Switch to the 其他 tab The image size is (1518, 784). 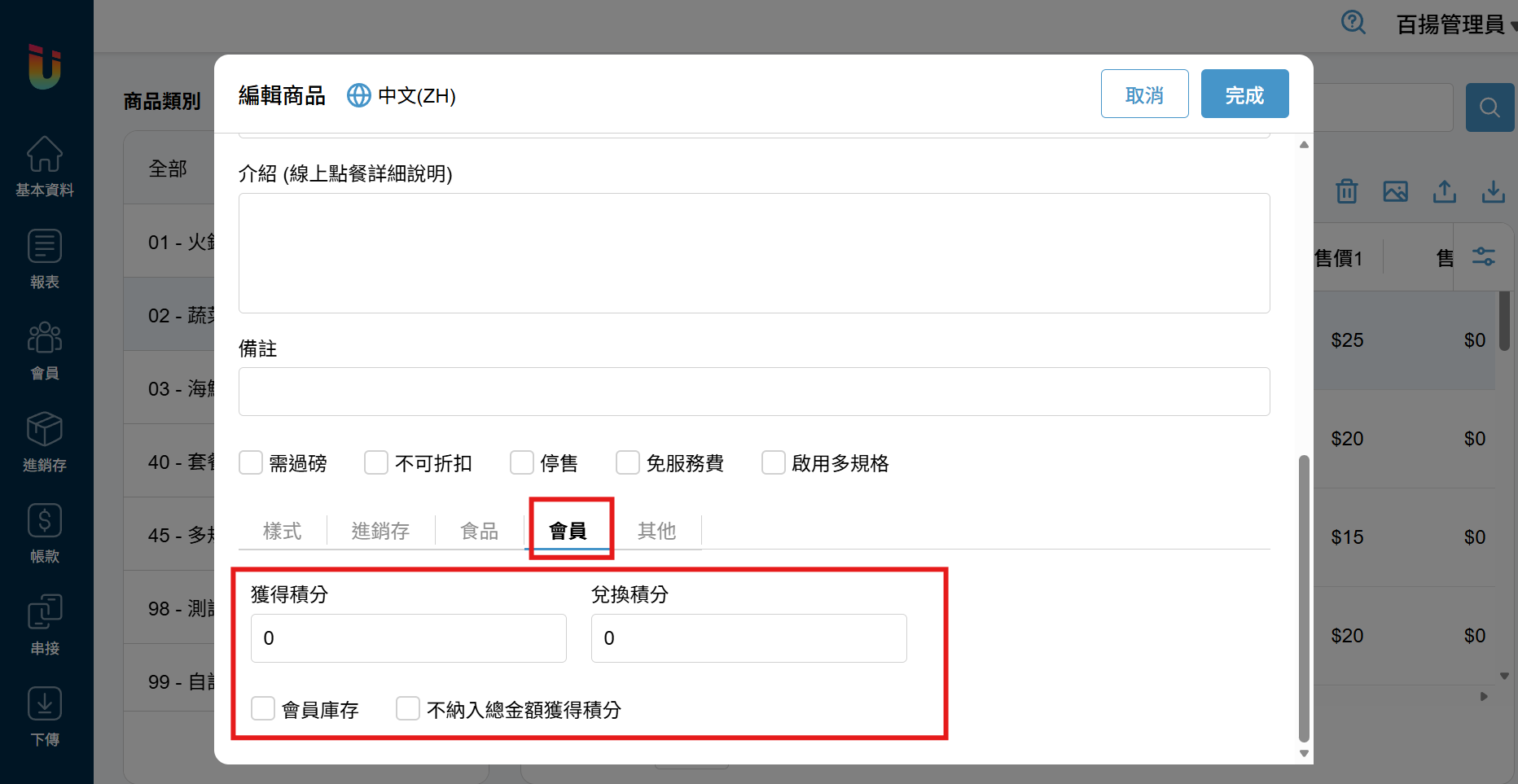pos(656,531)
